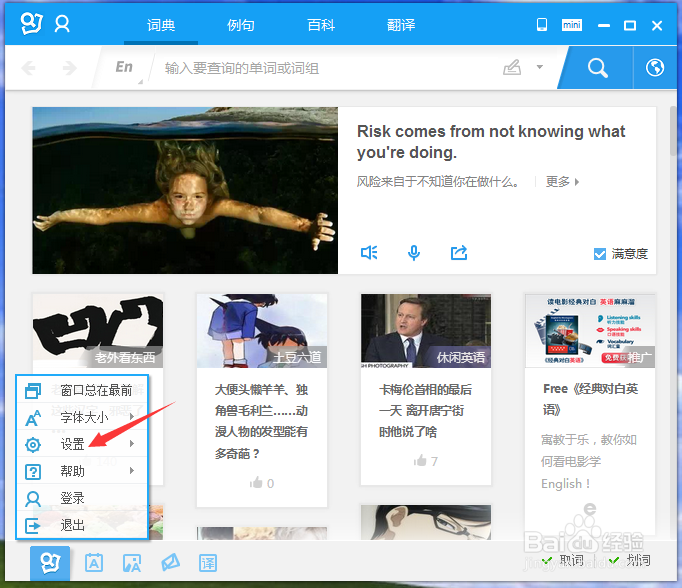Image resolution: width=682 pixels, height=588 pixels.
Task: Open 设置 menu item
Action: 82,444
